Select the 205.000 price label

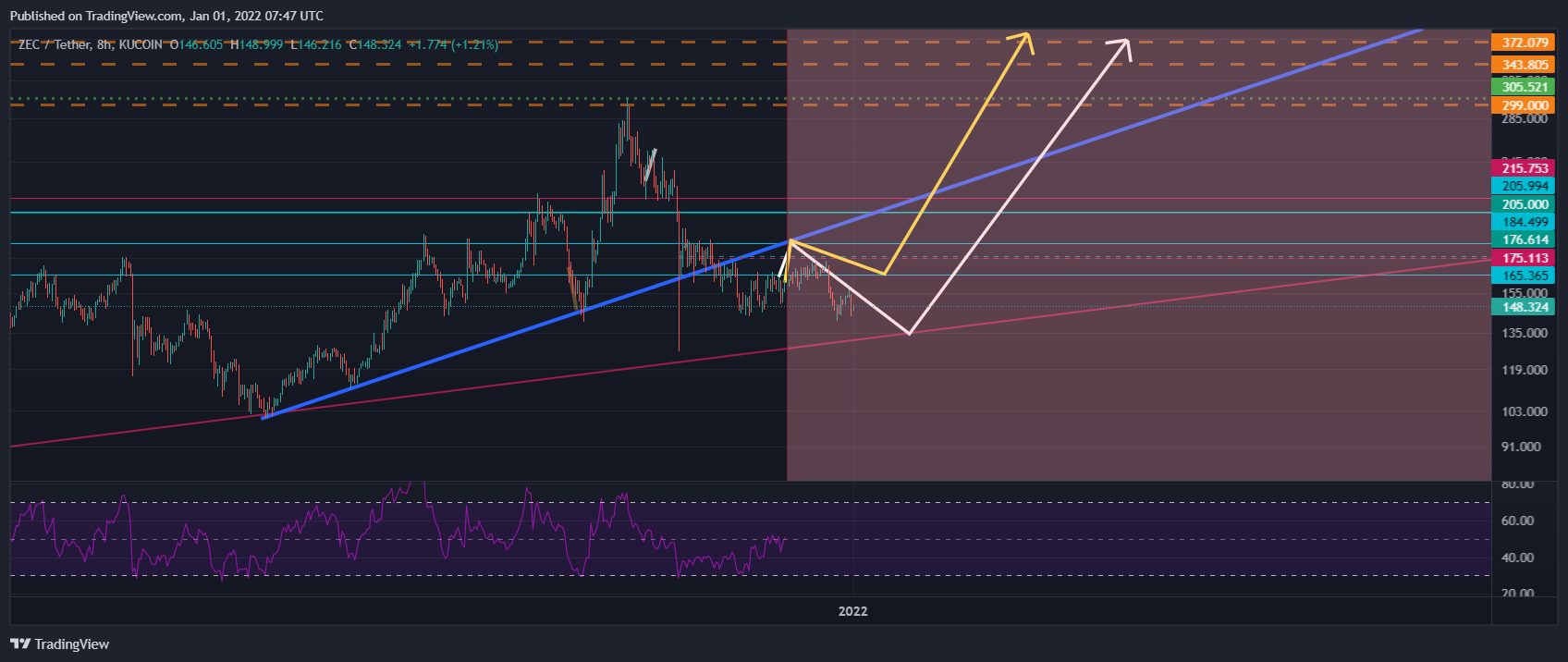pos(1524,204)
